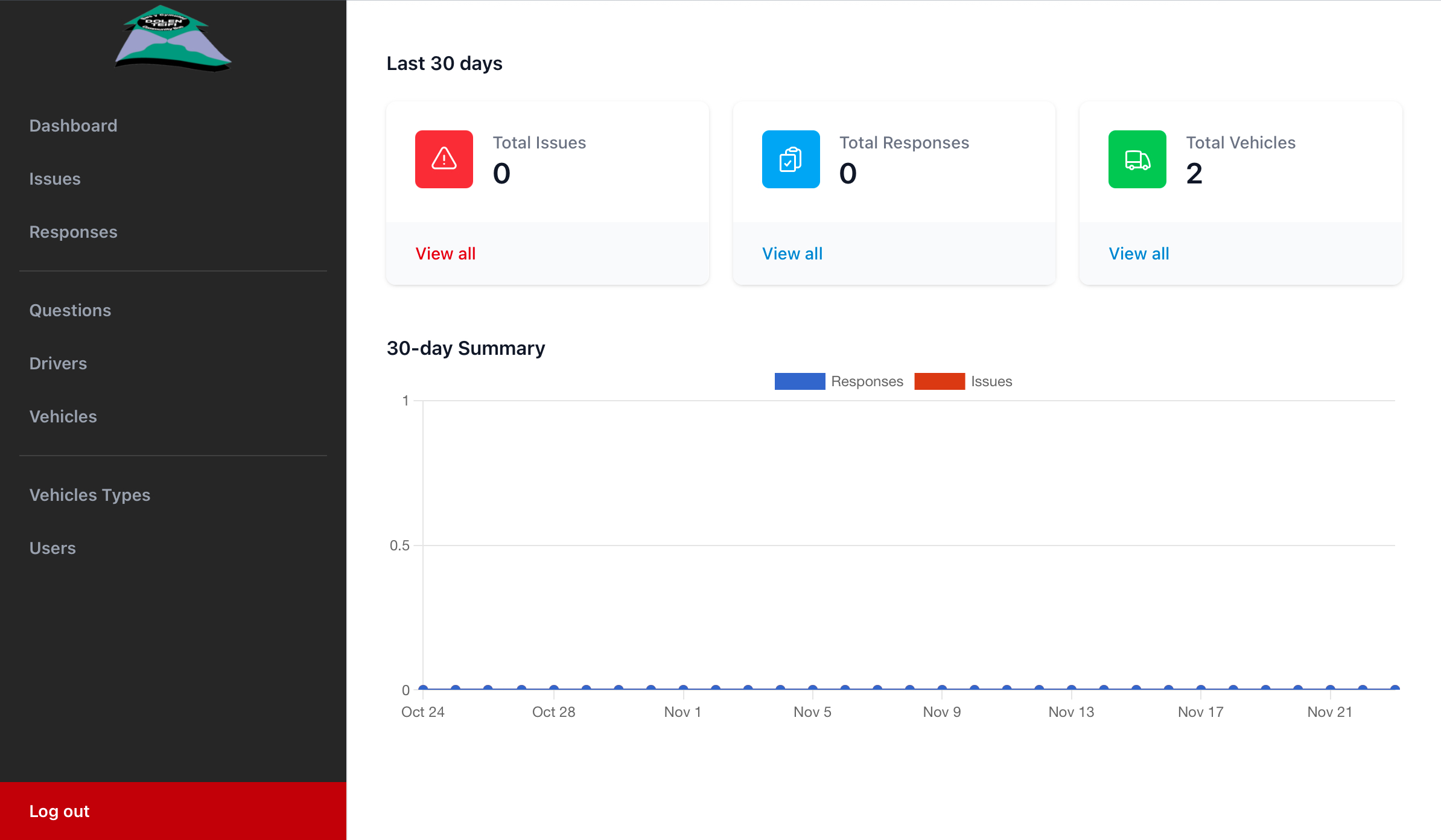Viewport: 1441px width, 840px height.
Task: View all under Total Vehicles
Action: pos(1139,253)
